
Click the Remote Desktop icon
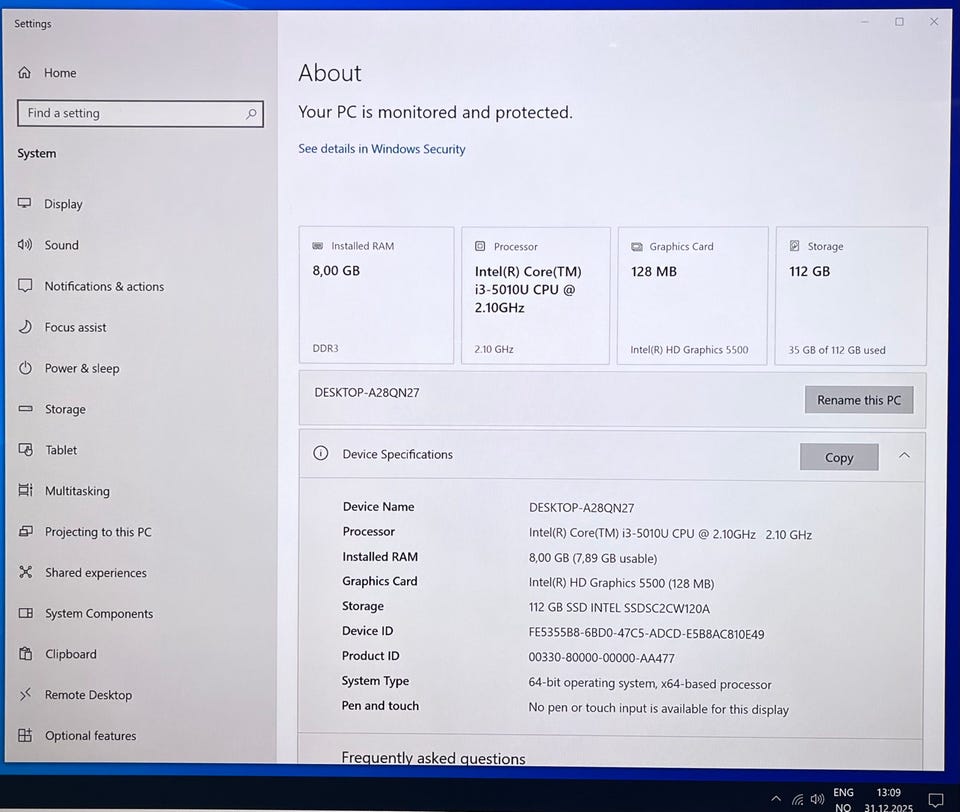click(x=26, y=694)
